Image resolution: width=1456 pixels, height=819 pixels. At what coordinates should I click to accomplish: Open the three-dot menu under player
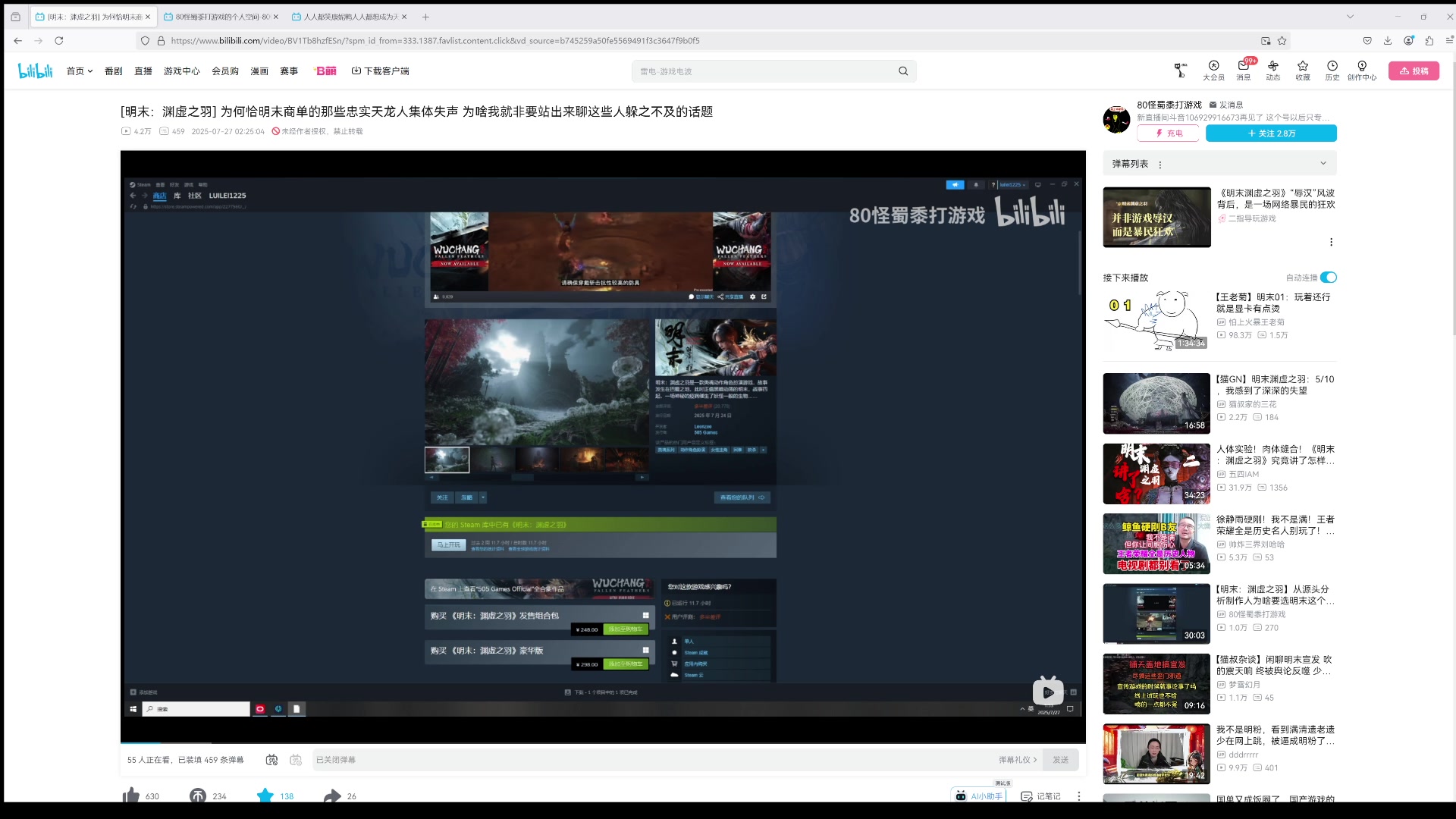(1078, 796)
